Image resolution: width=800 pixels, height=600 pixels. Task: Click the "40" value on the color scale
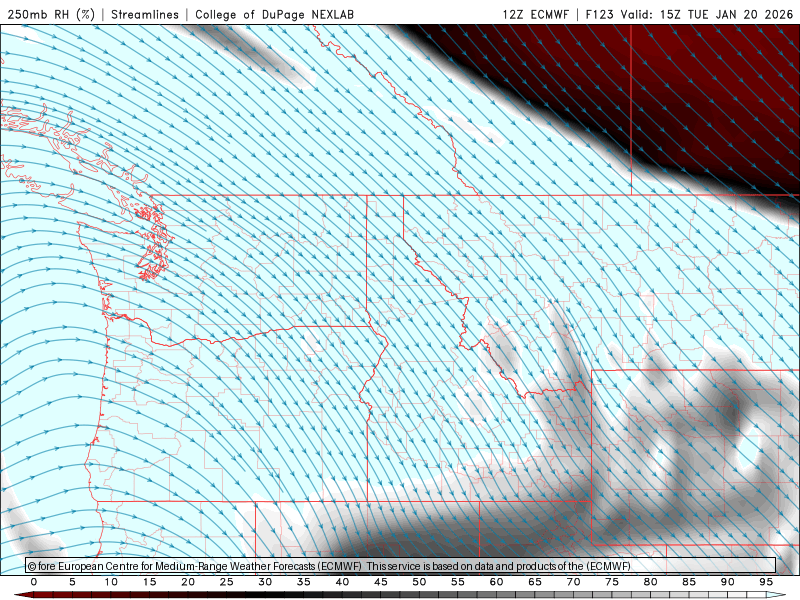click(x=342, y=582)
